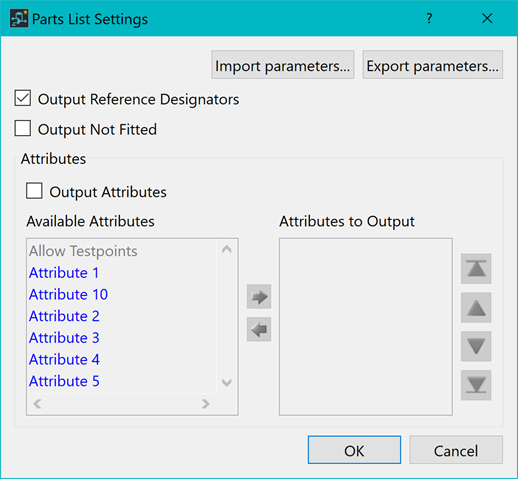Select Attribute 3 in available list
Image resolution: width=518 pixels, height=479 pixels.
click(64, 338)
